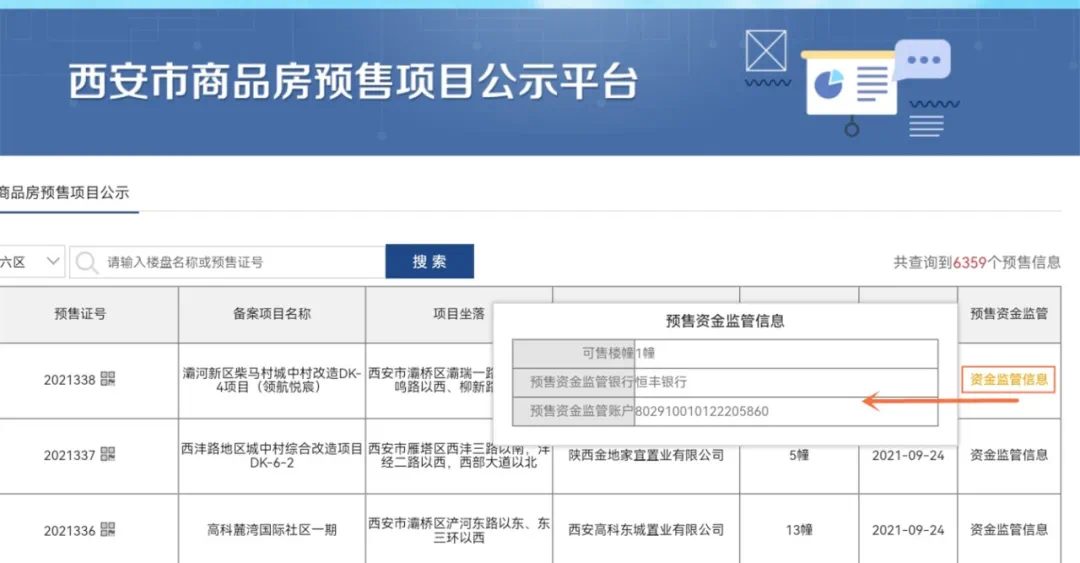The height and width of the screenshot is (563, 1080).
Task: Click the 预售资金监管 column header
Action: coord(1009,314)
